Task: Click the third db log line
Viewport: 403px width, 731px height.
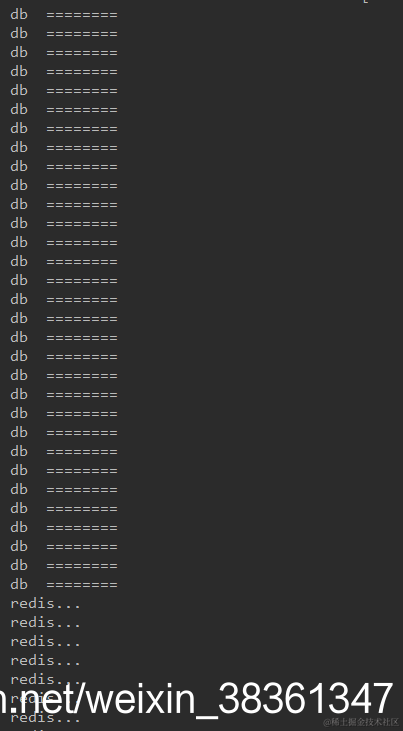Action: click(64, 53)
